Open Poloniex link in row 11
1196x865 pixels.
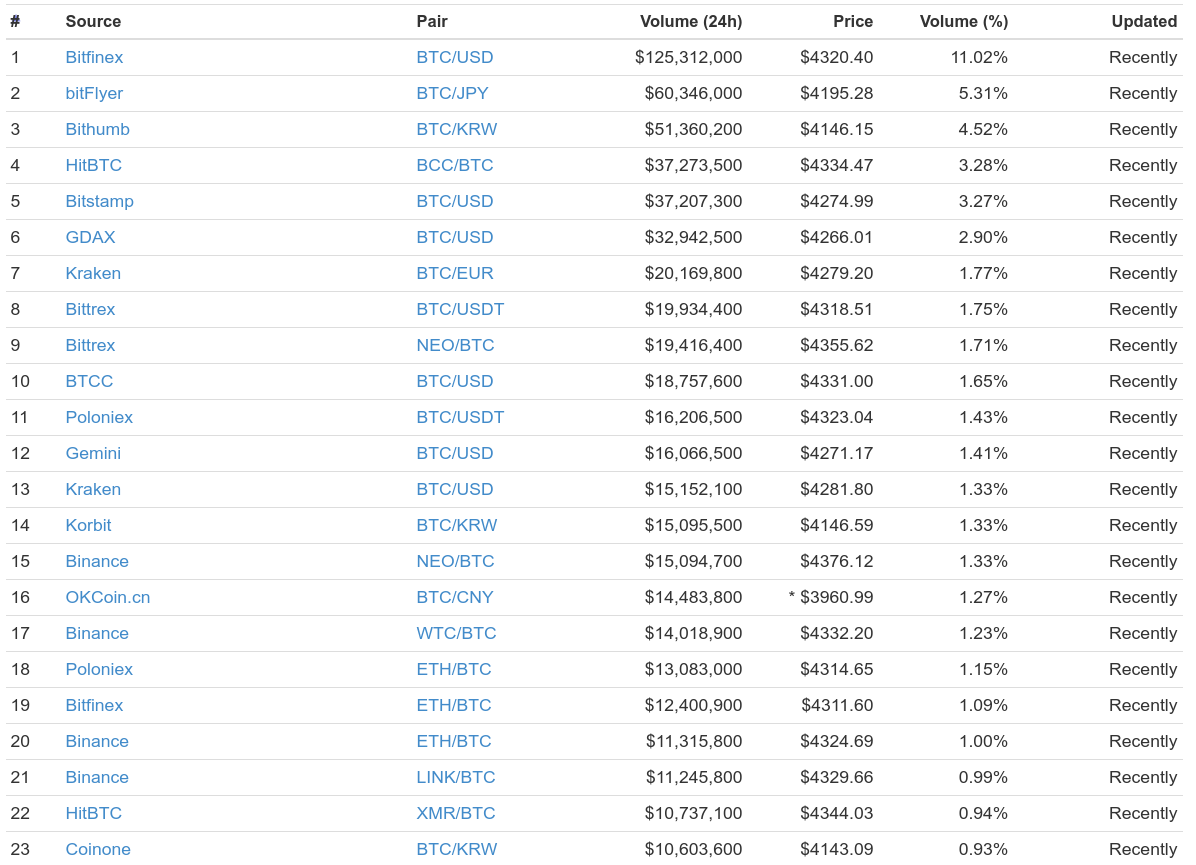point(99,417)
